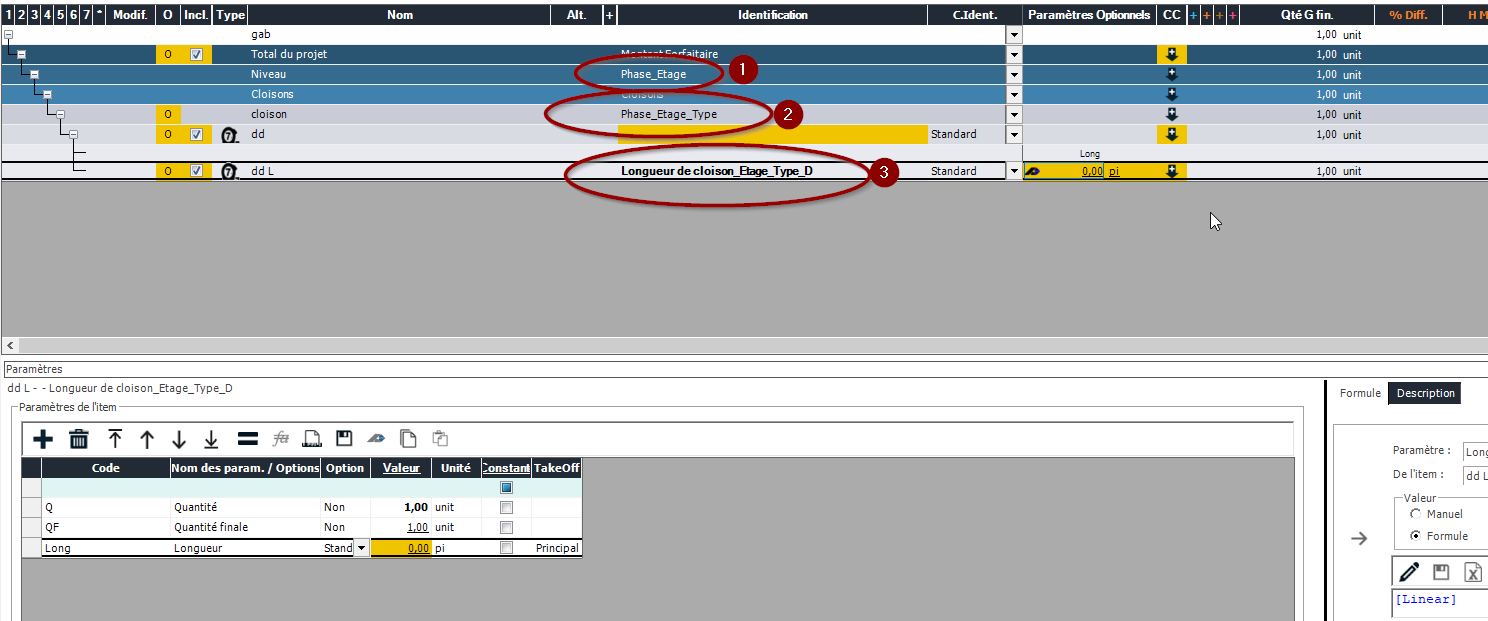Click the Excel icon in the formula toolbar
The width and height of the screenshot is (1488, 621).
click(x=1473, y=572)
